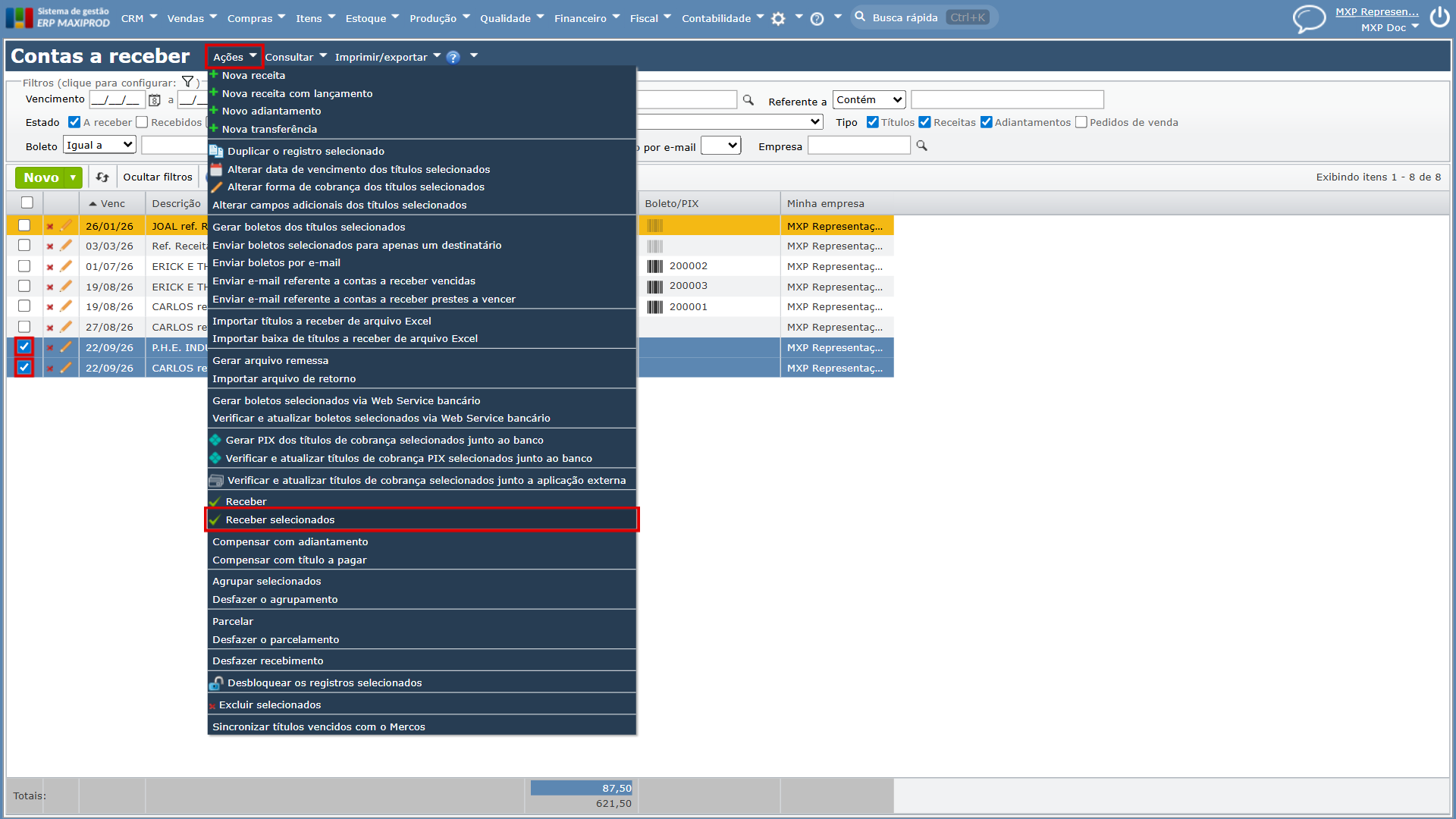Screen dimensions: 1456x819
Task: Click the top bar help question icon
Action: click(x=817, y=19)
